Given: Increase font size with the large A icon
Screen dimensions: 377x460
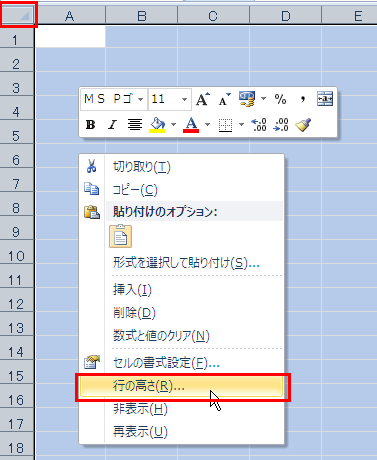Looking at the screenshot, I should point(203,99).
